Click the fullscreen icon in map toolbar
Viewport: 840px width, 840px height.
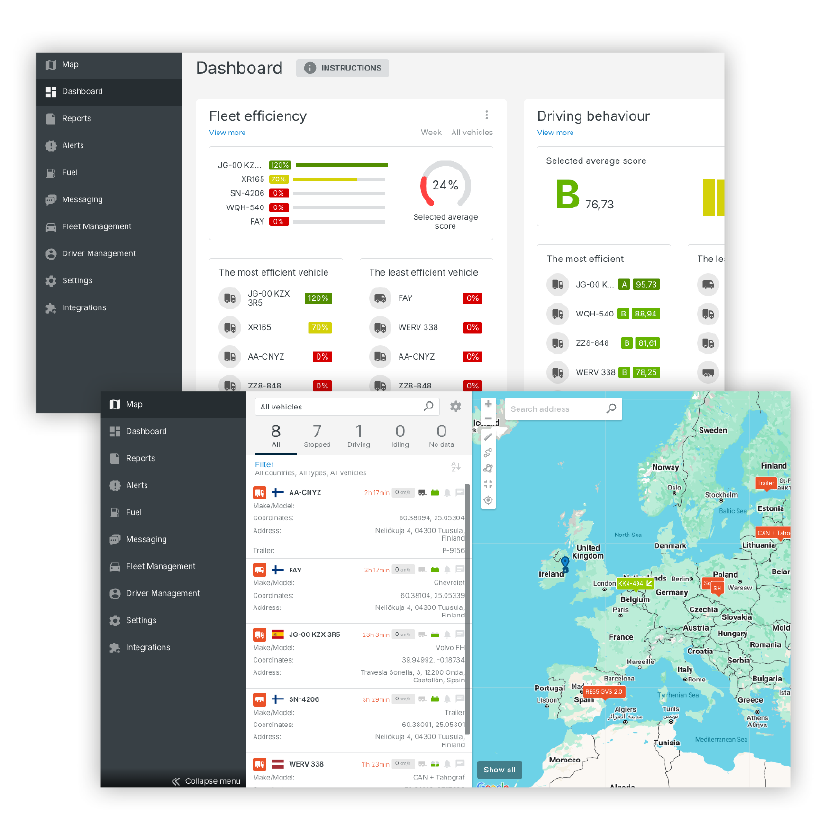[488, 484]
